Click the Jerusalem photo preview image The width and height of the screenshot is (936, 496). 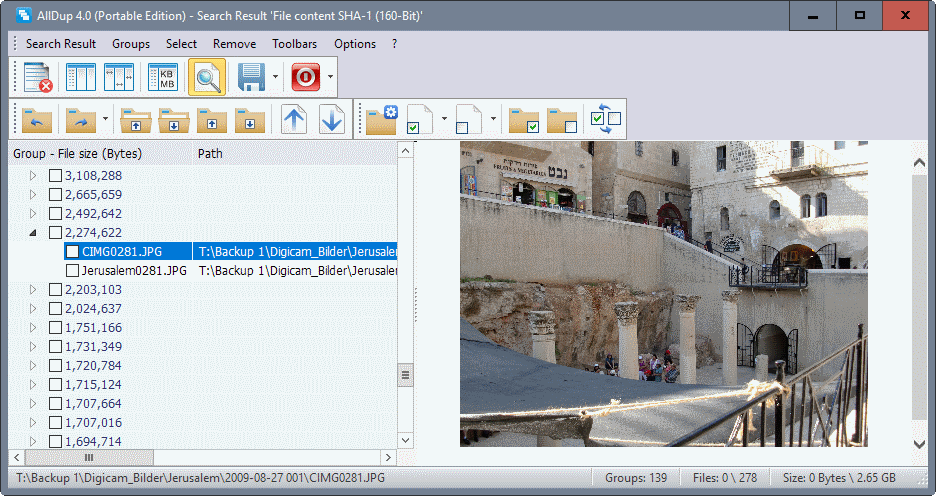[x=663, y=293]
